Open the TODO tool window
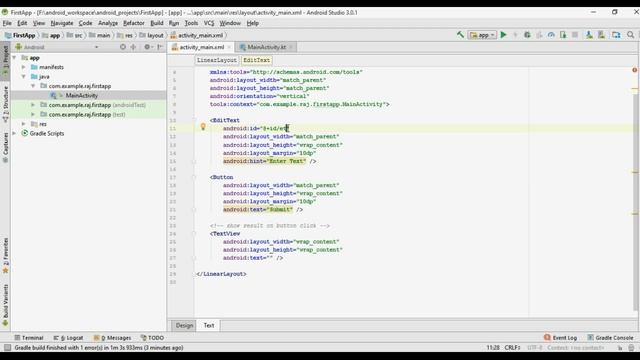 tap(152, 338)
